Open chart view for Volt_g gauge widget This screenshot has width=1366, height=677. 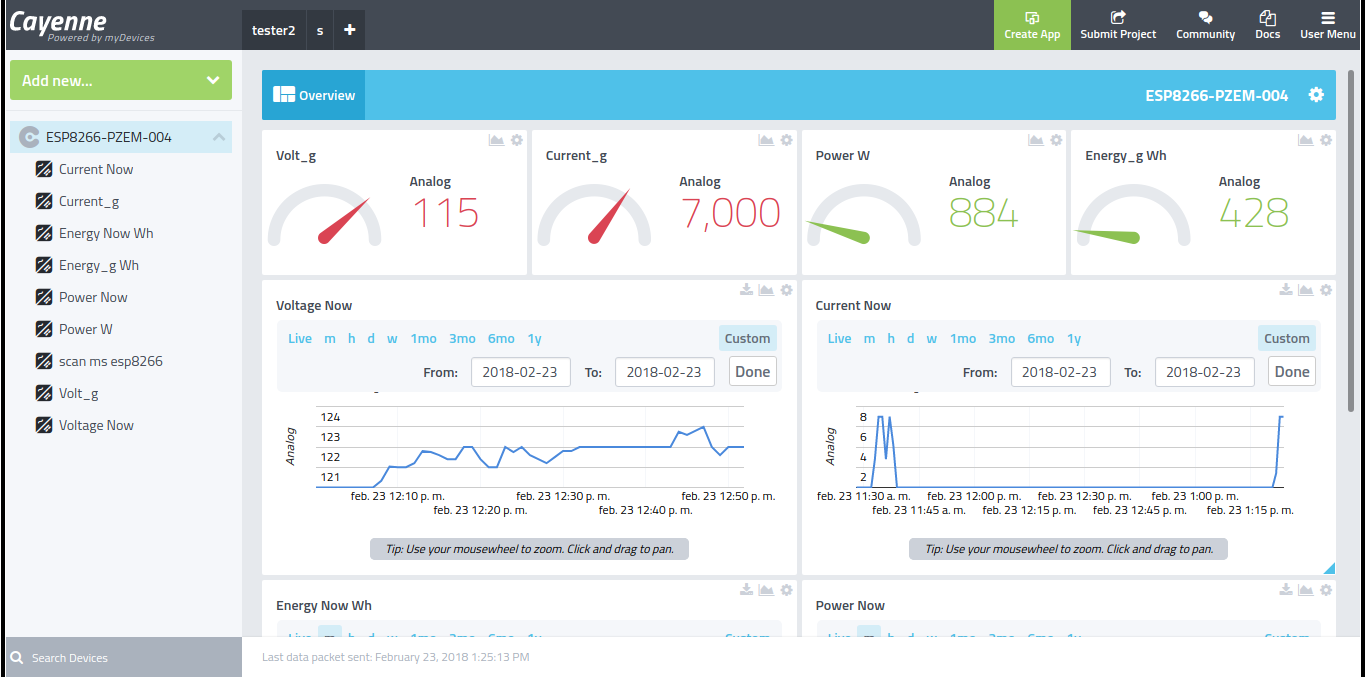(x=496, y=141)
